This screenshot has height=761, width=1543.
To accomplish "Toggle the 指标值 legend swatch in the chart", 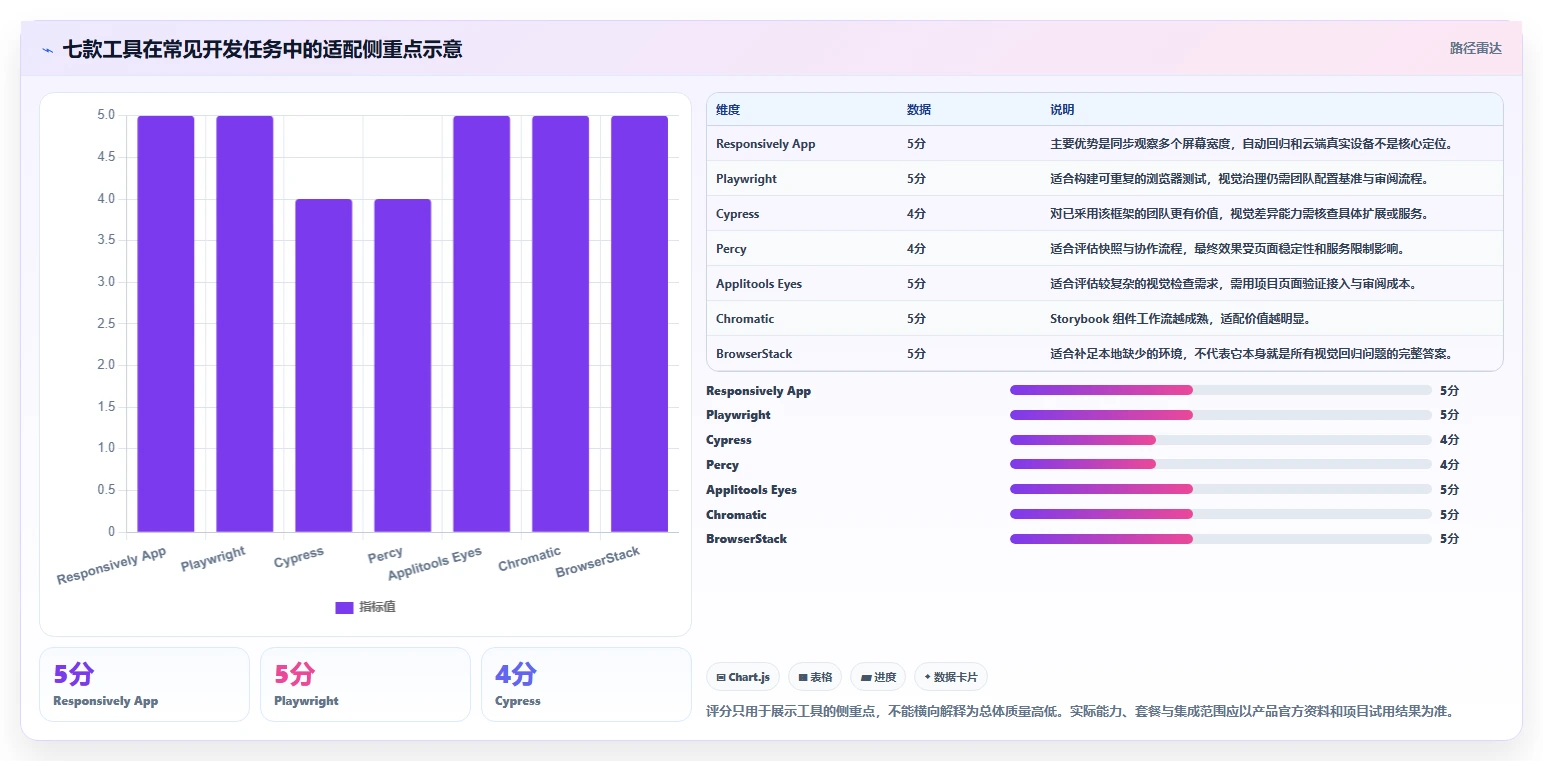I will click(344, 607).
